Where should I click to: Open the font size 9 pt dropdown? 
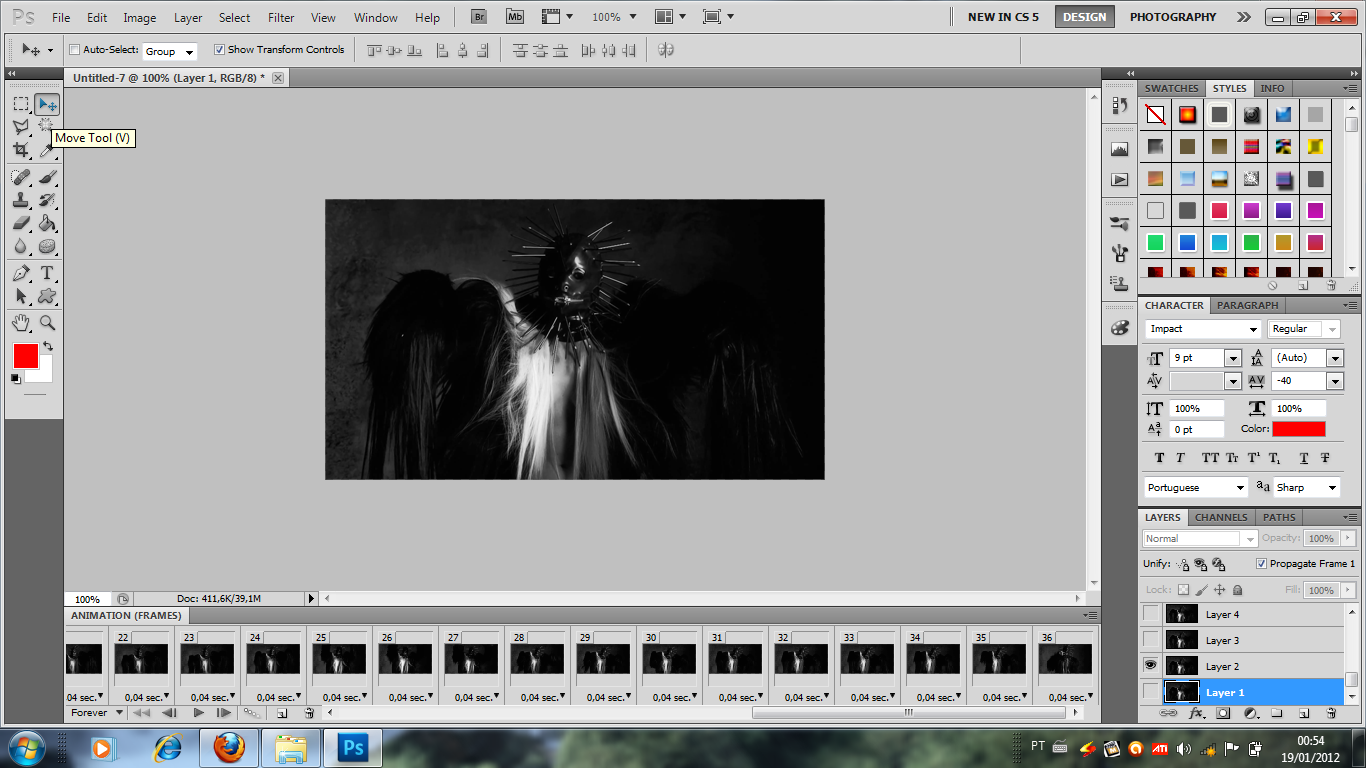(1233, 358)
